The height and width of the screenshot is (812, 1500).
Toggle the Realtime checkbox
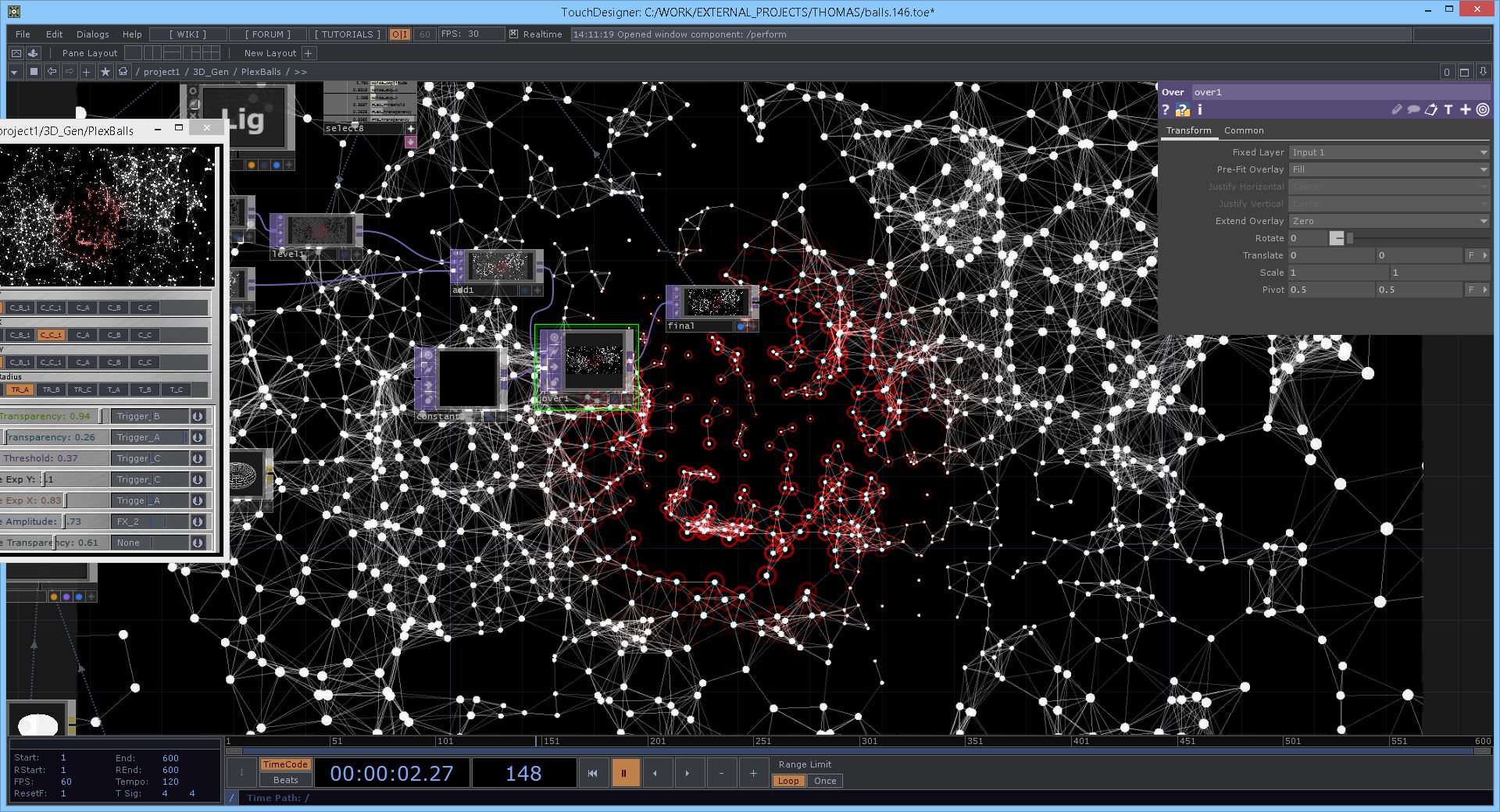pos(513,34)
